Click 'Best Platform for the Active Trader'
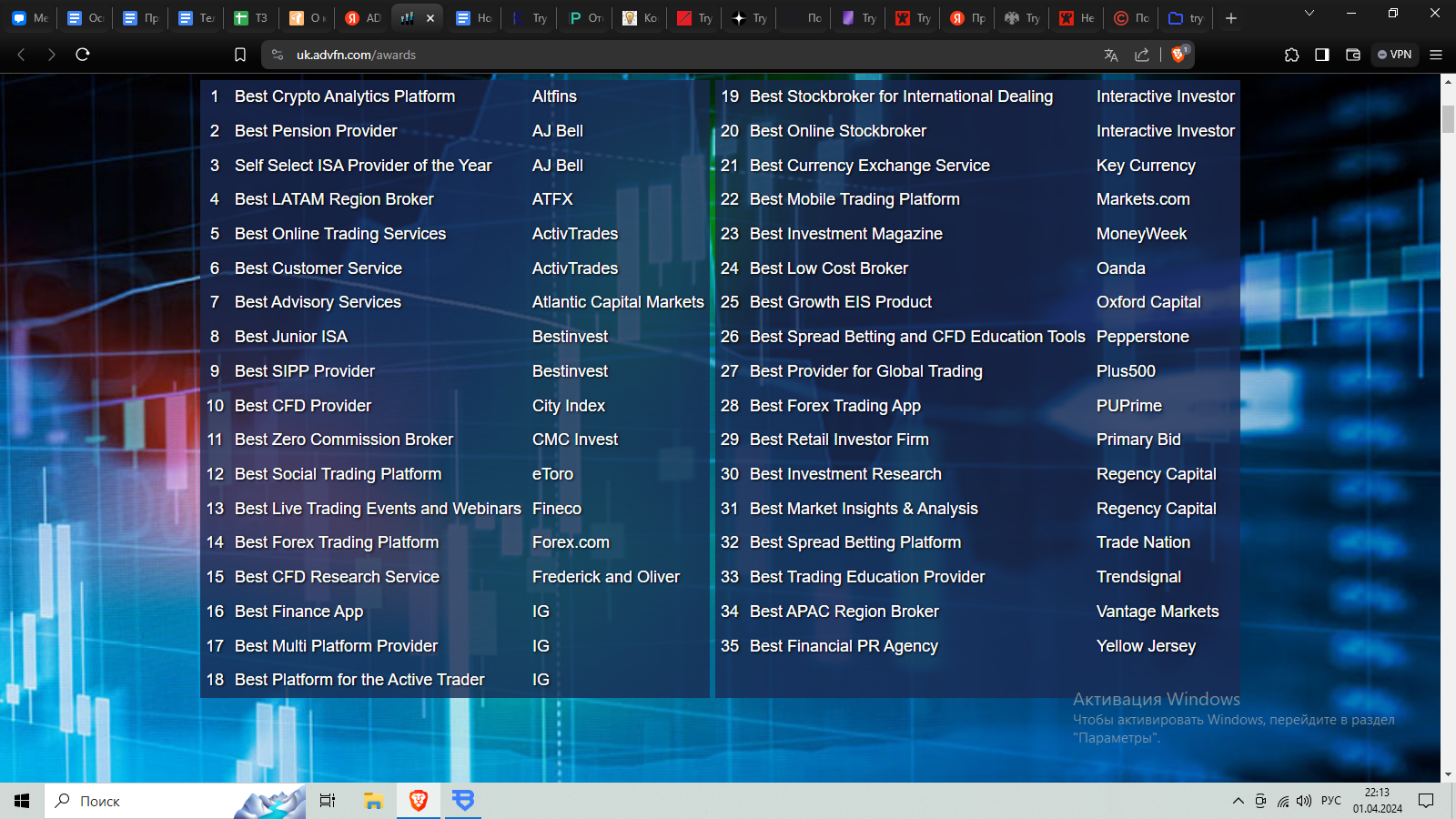Screen dimensions: 1456x819 coord(359,680)
